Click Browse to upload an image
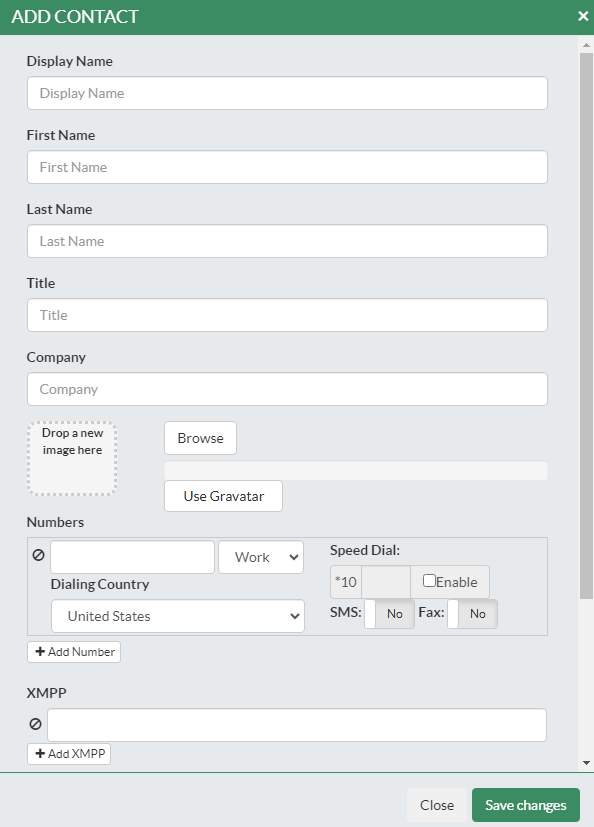This screenshot has height=827, width=594. 200,438
